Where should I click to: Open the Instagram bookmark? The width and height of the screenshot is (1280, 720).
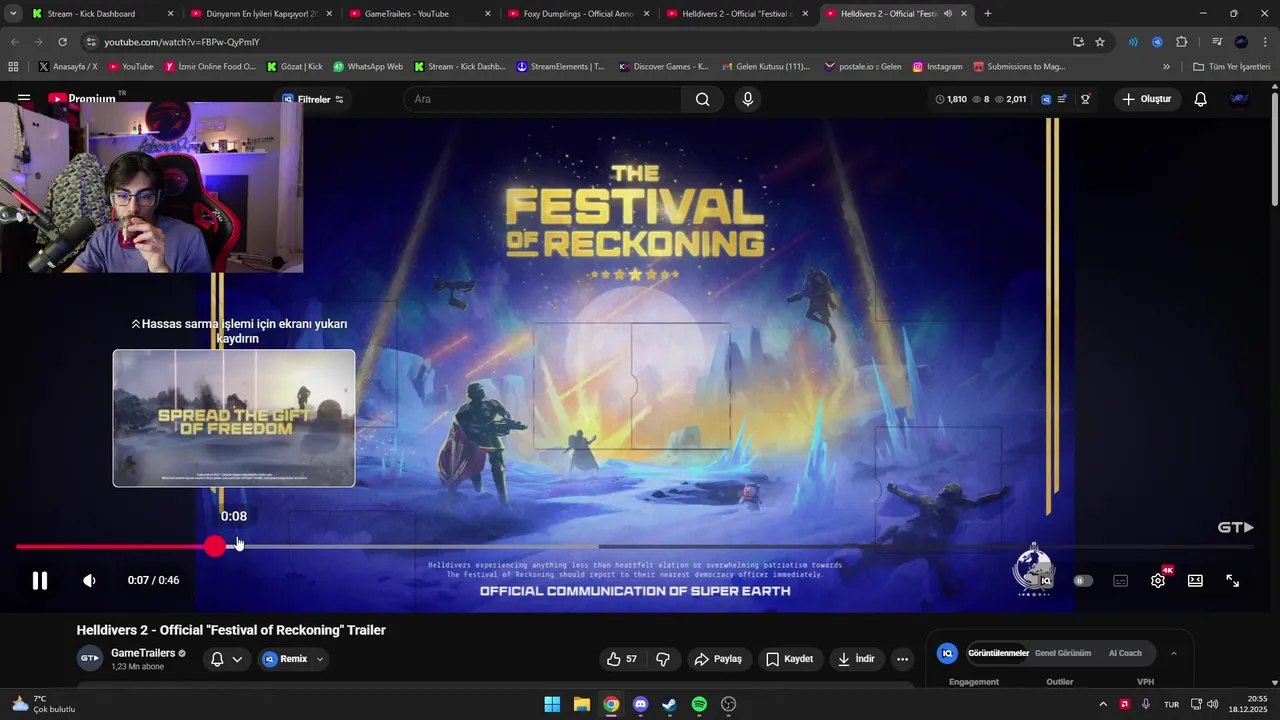[x=937, y=67]
